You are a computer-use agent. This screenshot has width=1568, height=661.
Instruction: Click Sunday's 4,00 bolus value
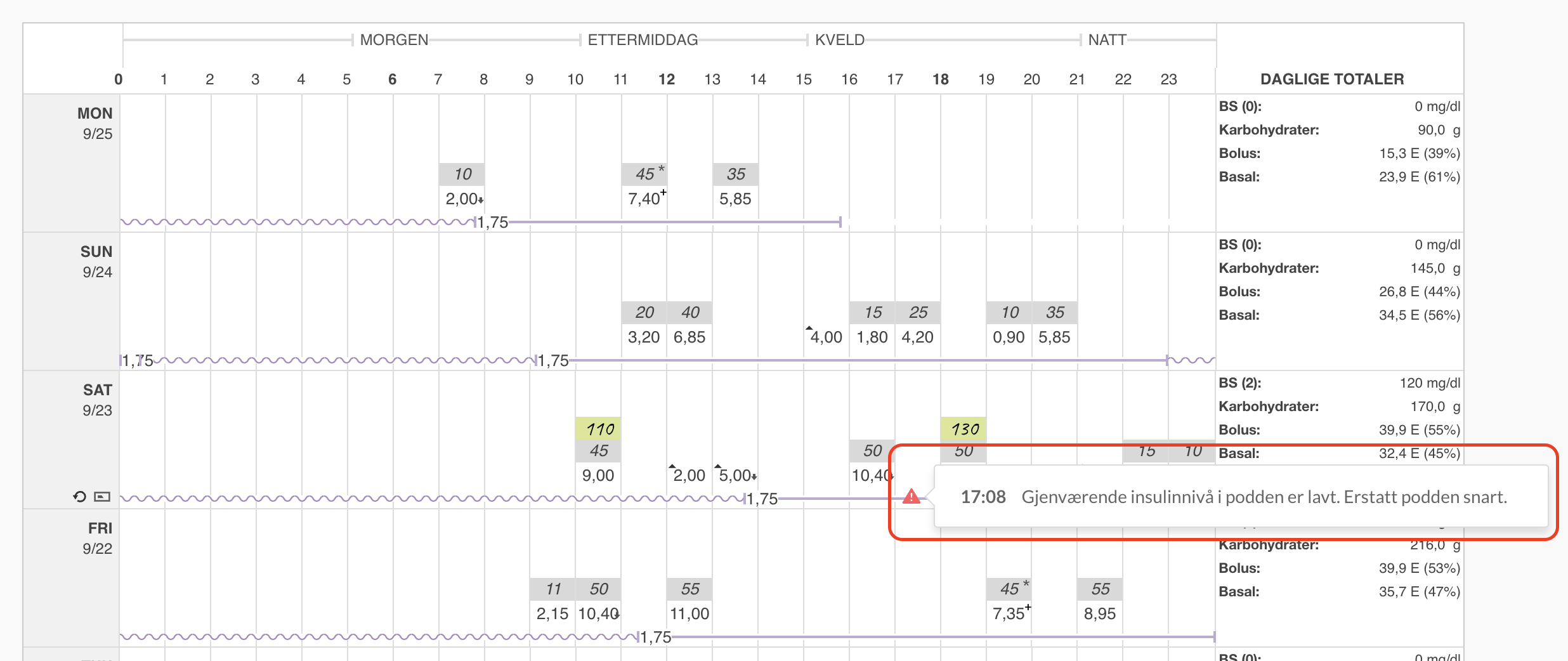826,337
